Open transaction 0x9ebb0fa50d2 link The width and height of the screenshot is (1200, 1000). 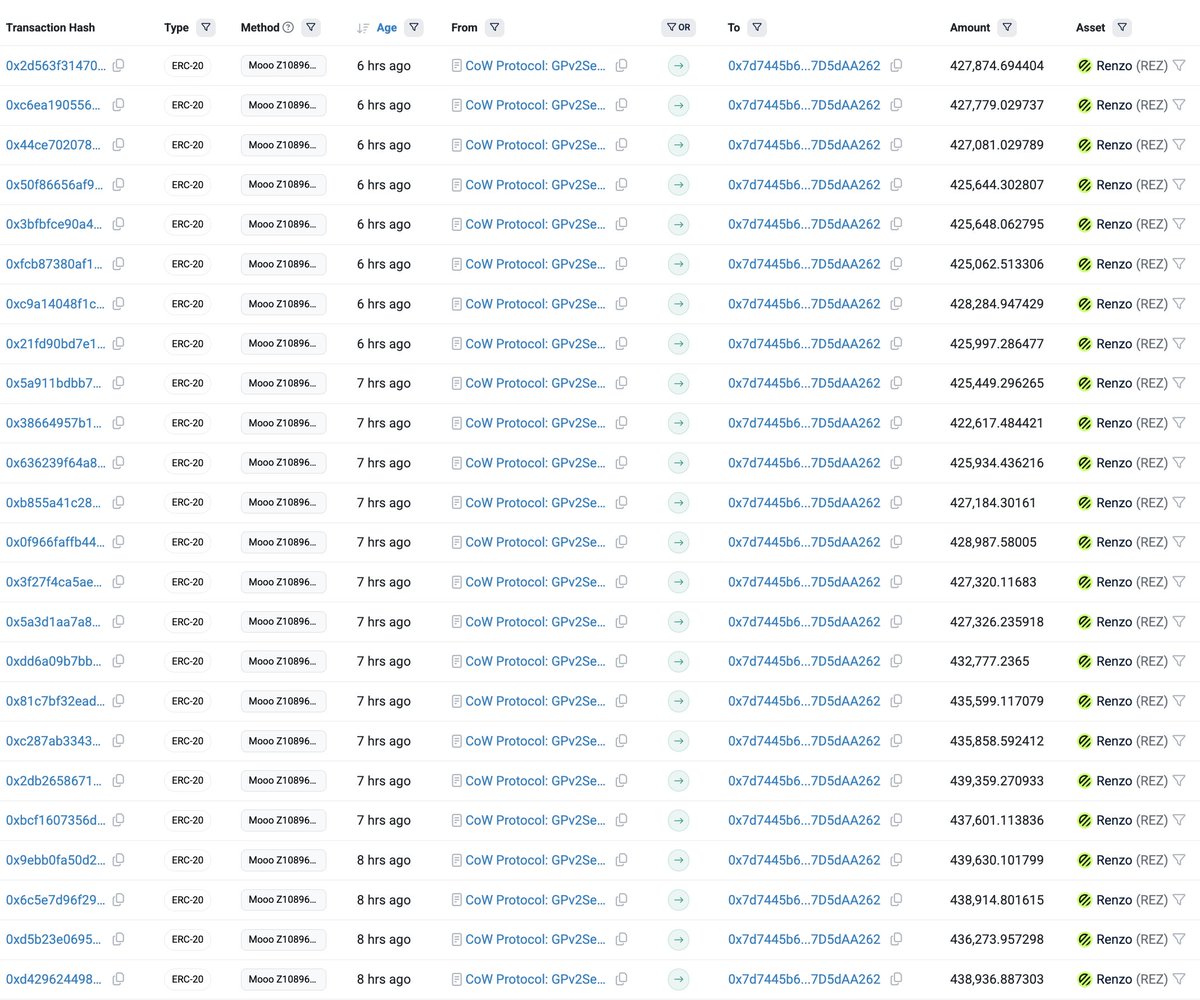pyautogui.click(x=56, y=860)
